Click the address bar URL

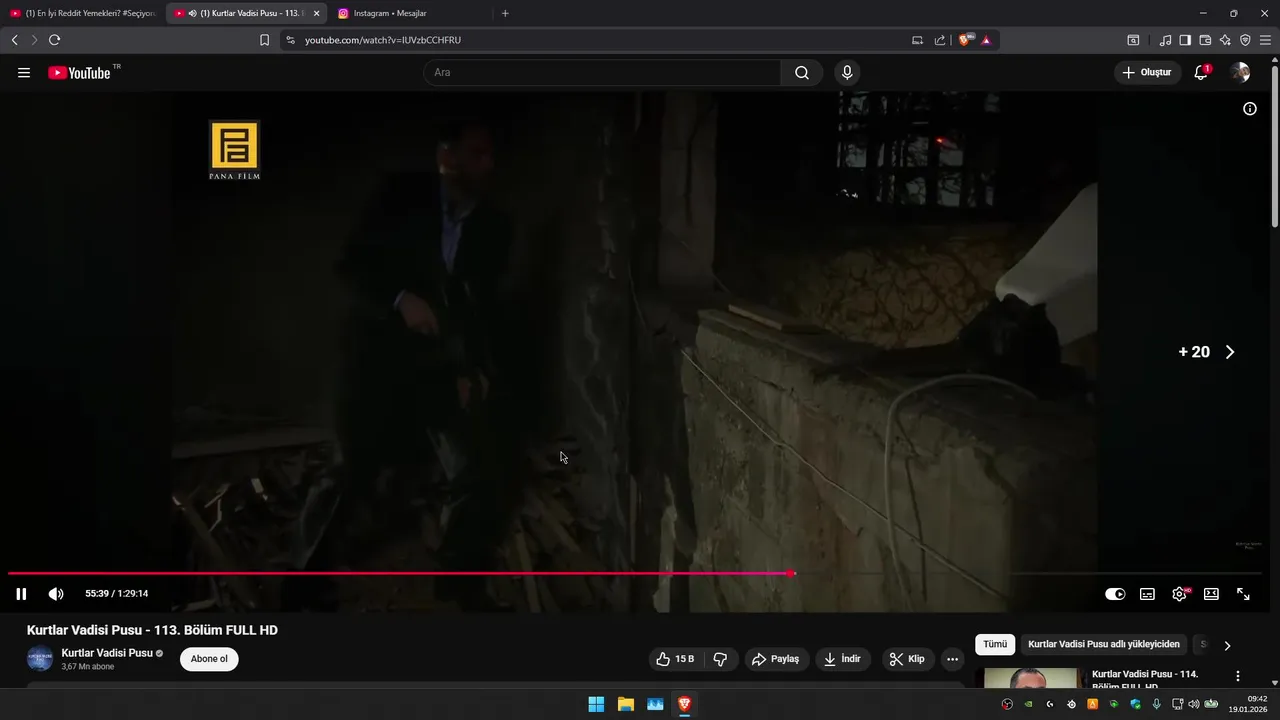383,40
